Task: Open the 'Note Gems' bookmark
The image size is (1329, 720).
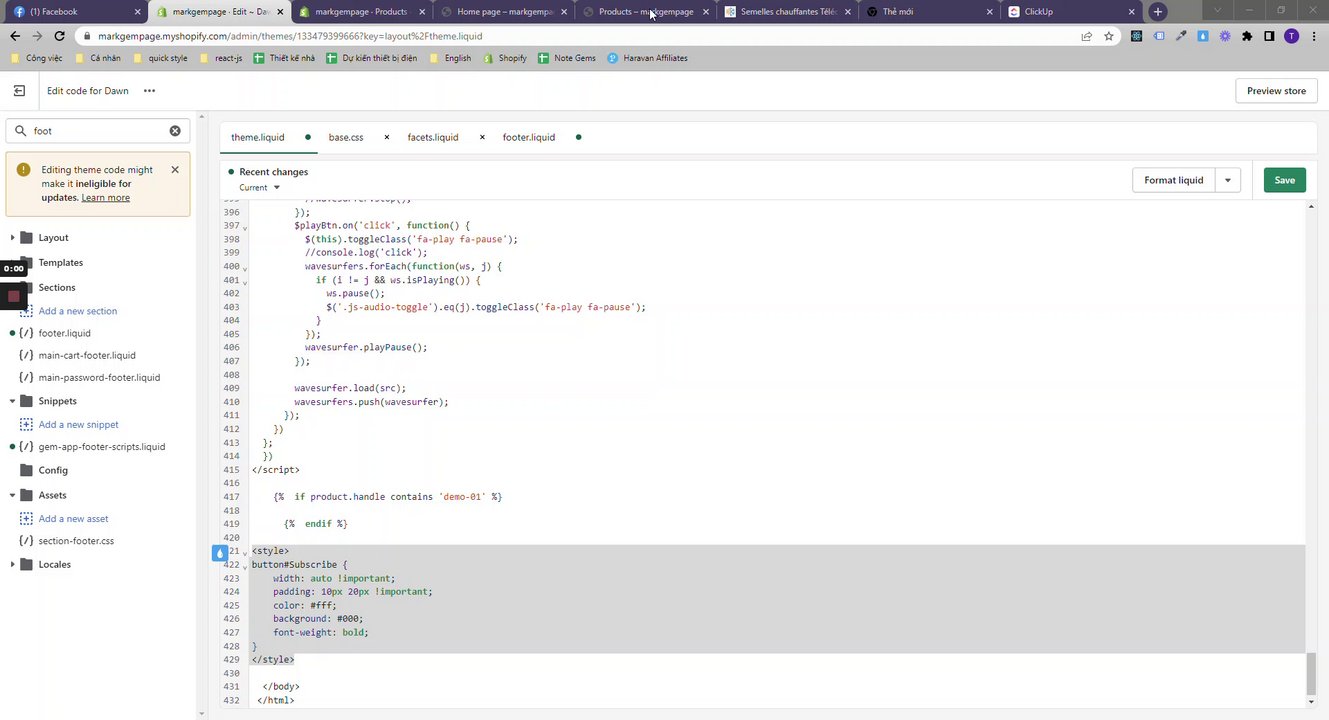Action: [x=567, y=58]
